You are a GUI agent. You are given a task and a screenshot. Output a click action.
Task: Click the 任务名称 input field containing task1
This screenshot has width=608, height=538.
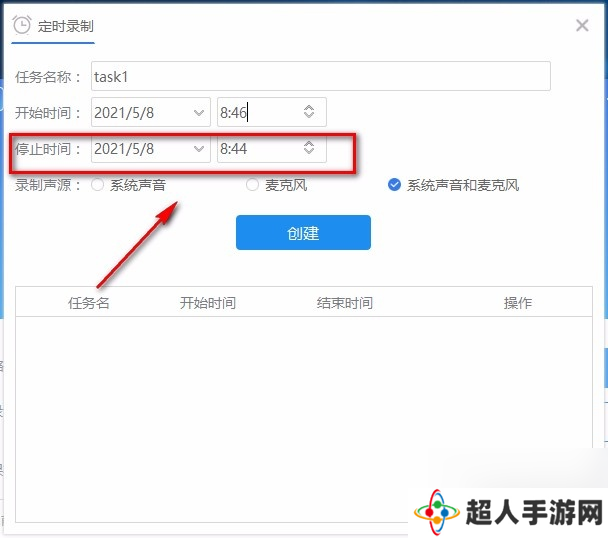point(321,76)
